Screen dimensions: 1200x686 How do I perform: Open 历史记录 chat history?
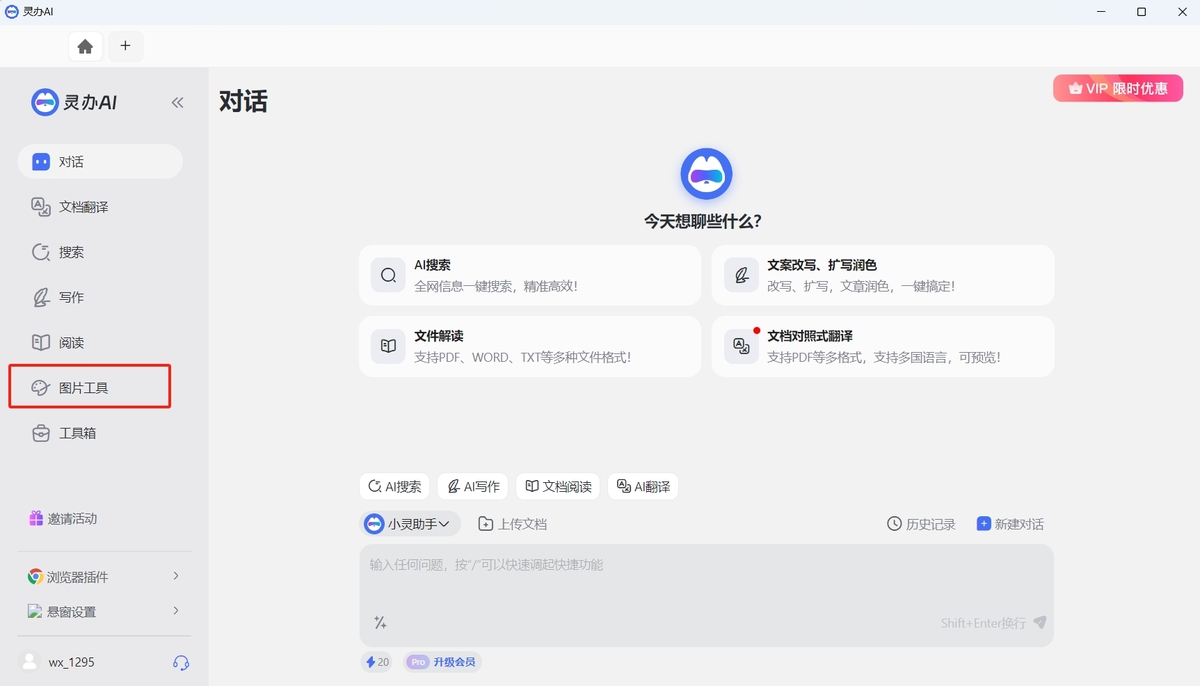click(921, 524)
